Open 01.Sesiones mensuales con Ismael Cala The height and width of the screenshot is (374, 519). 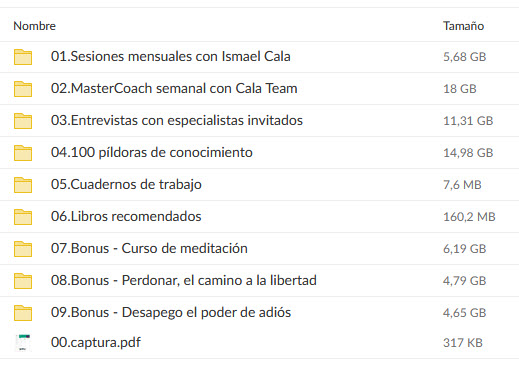[x=171, y=56]
